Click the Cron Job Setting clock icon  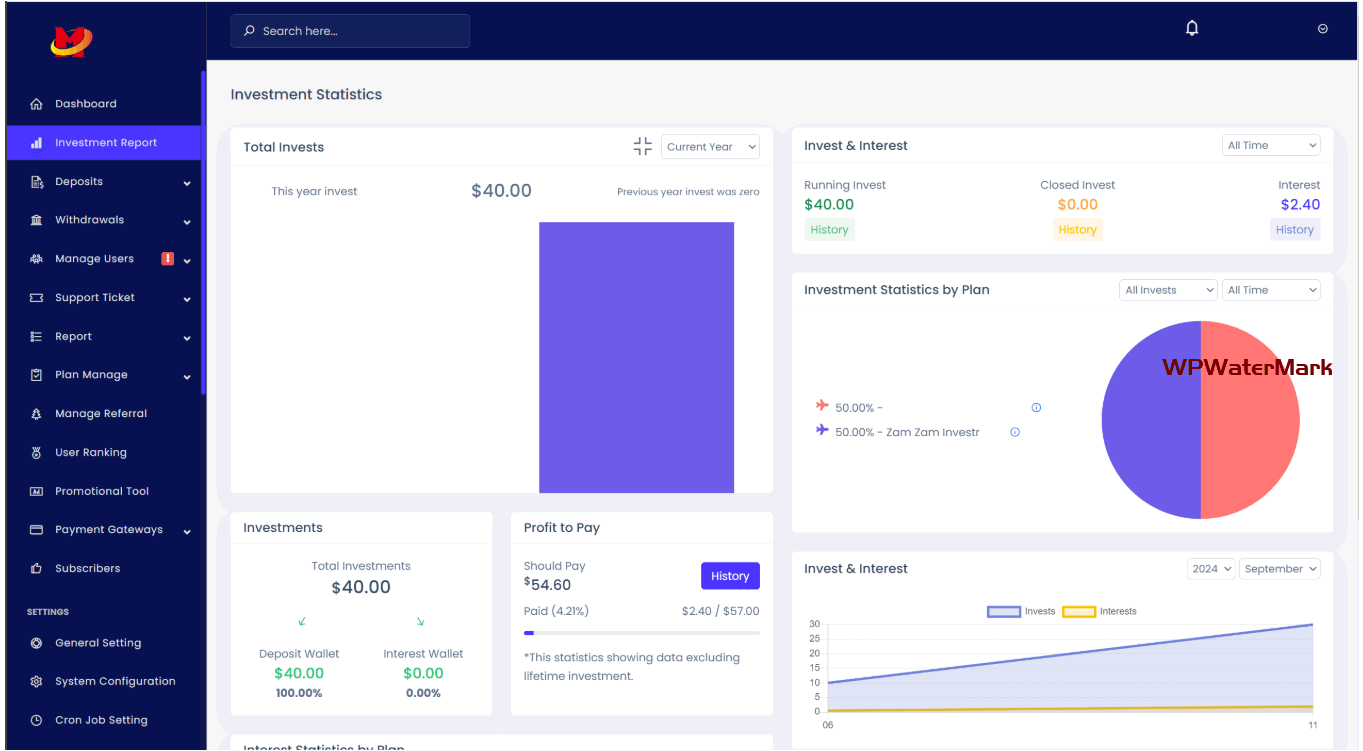pyautogui.click(x=37, y=720)
